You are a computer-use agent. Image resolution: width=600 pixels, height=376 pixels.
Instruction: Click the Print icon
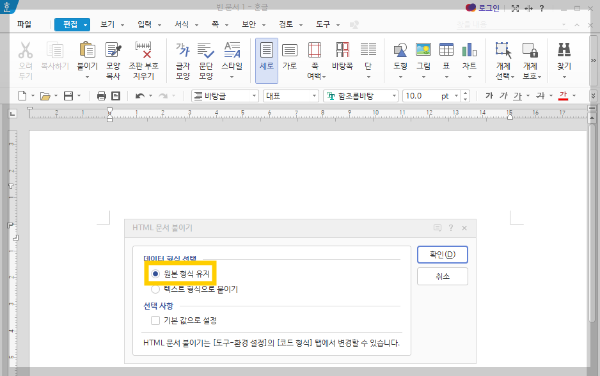coord(101,96)
